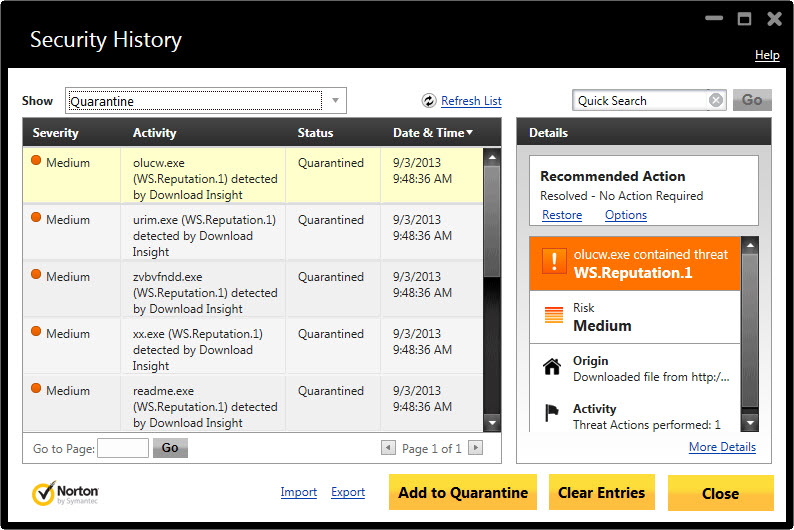Open the Show Quarantine dropdown
The image size is (794, 530).
point(335,100)
